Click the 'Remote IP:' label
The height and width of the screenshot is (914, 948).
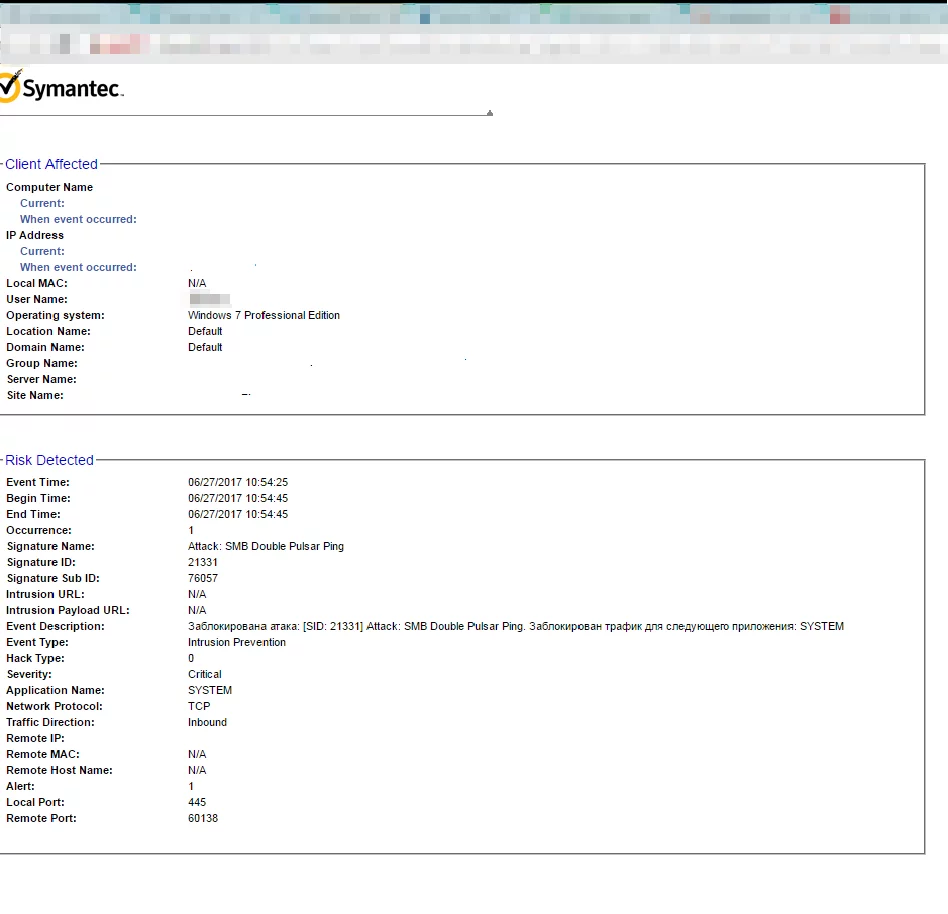(x=35, y=739)
